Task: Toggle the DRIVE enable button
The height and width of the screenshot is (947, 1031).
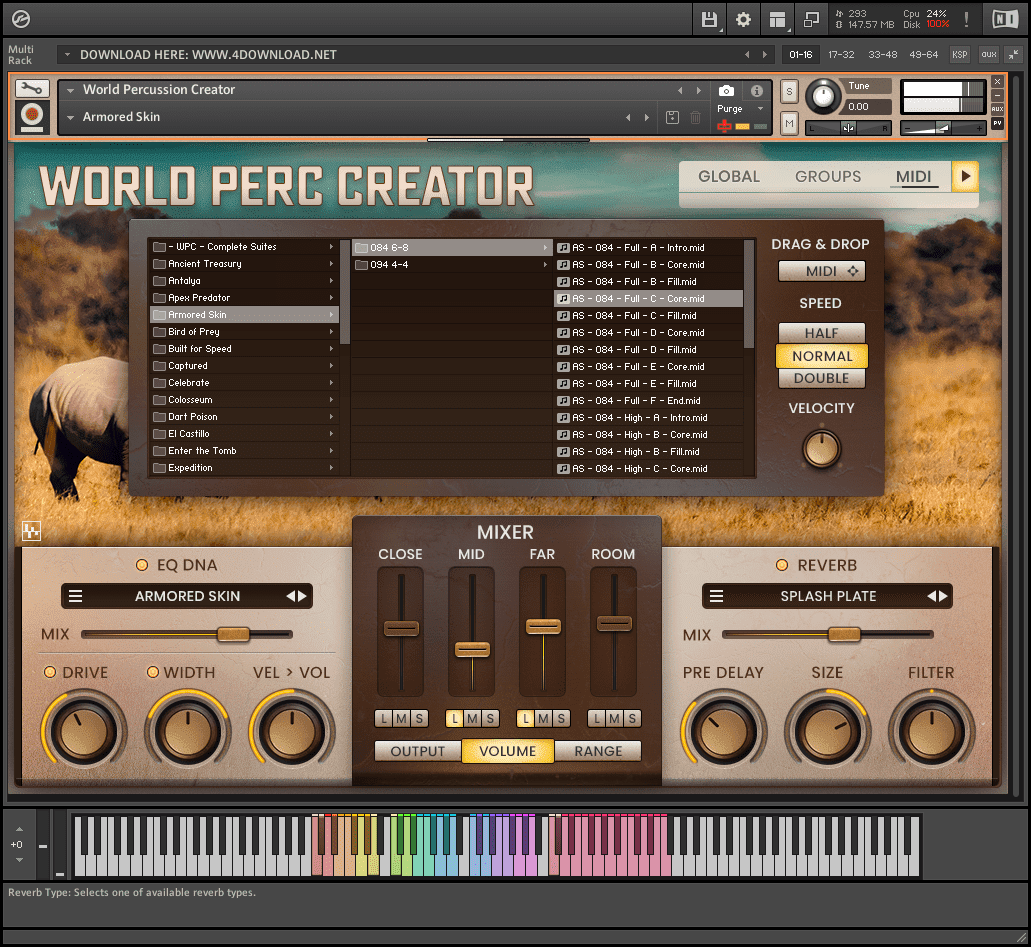Action: pos(50,672)
